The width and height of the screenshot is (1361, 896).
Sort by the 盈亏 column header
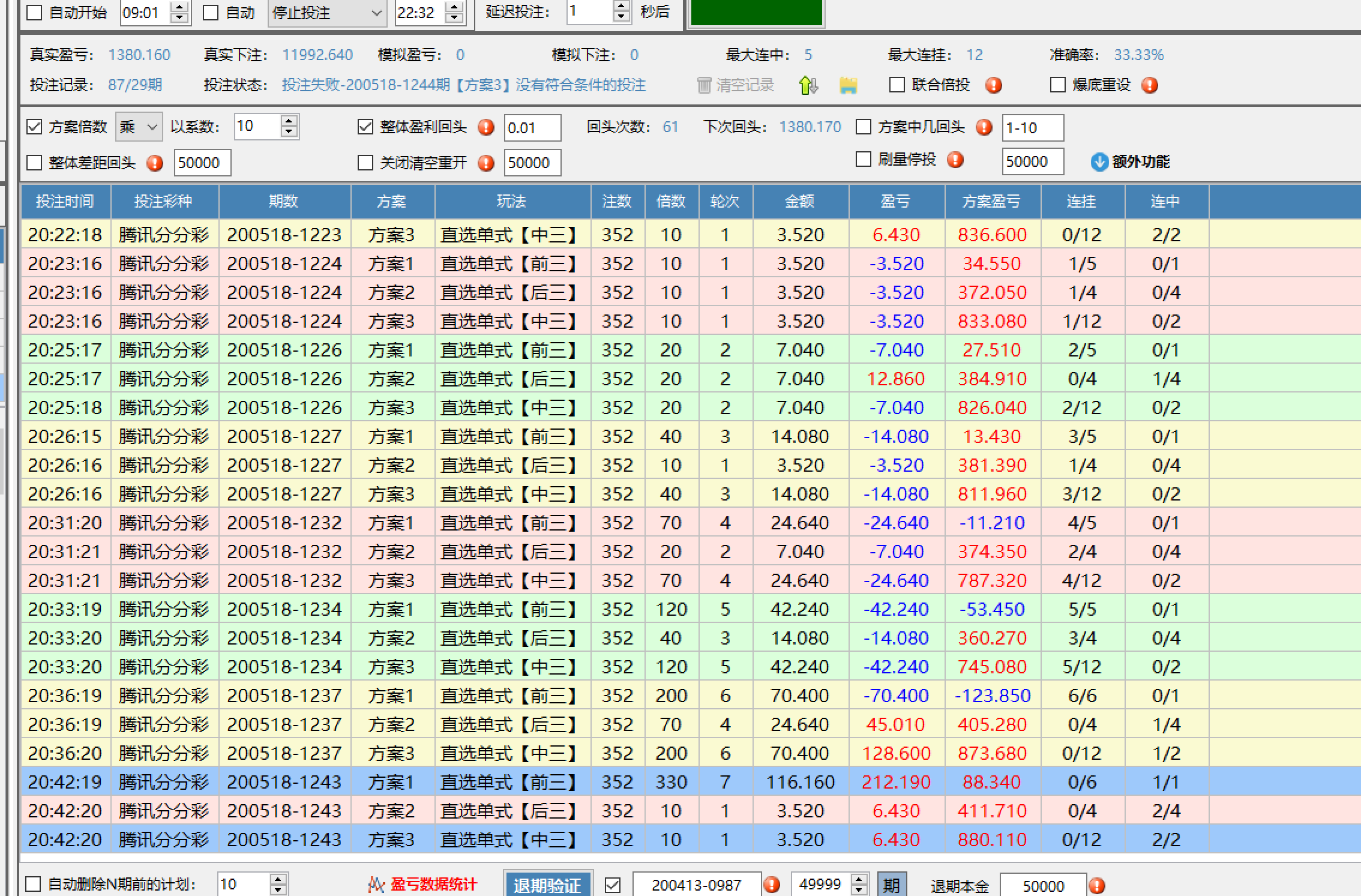(897, 202)
